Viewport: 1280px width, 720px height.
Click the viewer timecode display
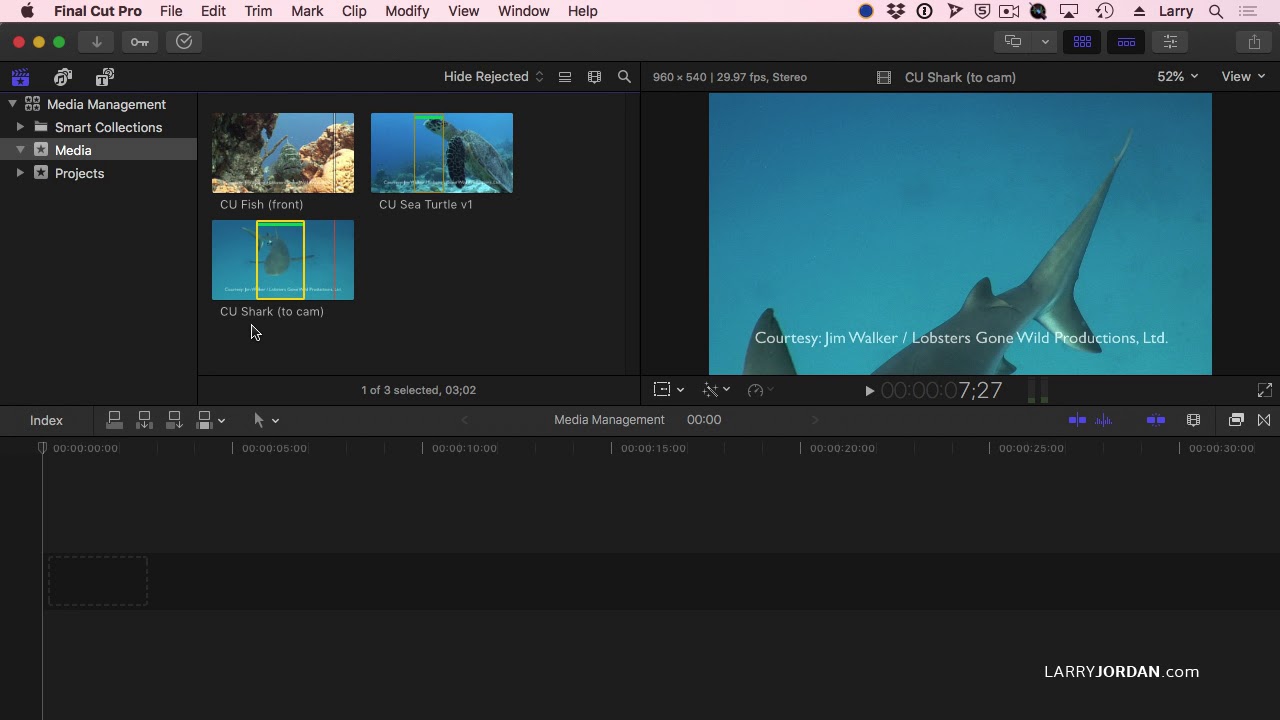(x=941, y=391)
